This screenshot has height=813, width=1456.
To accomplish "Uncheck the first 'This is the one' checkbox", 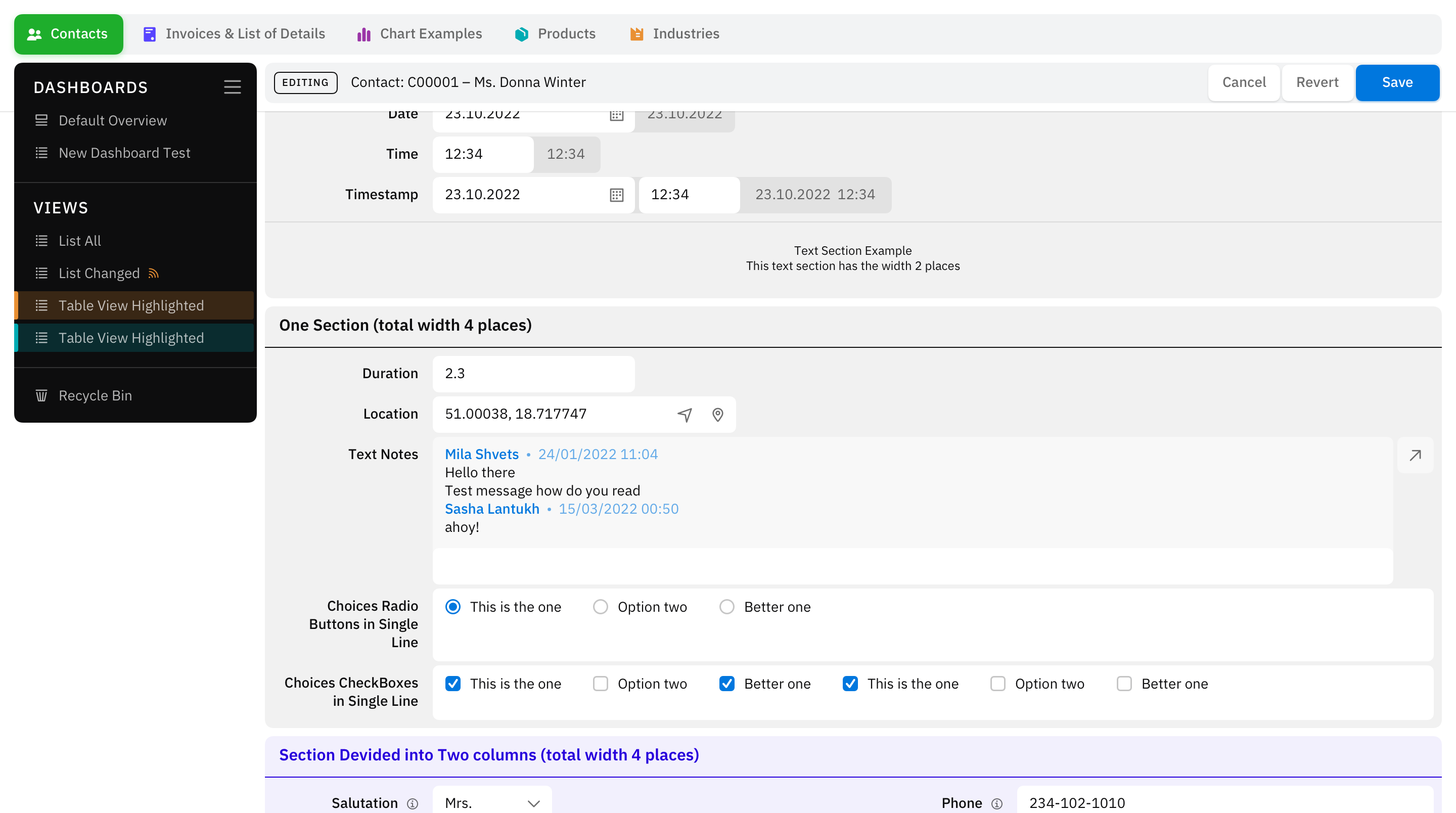I will coord(453,684).
